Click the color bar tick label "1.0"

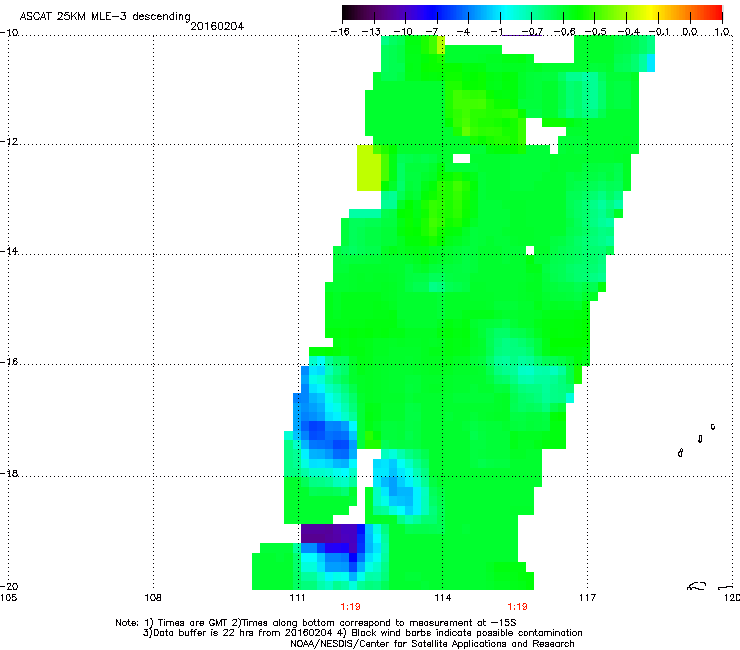[x=722, y=32]
